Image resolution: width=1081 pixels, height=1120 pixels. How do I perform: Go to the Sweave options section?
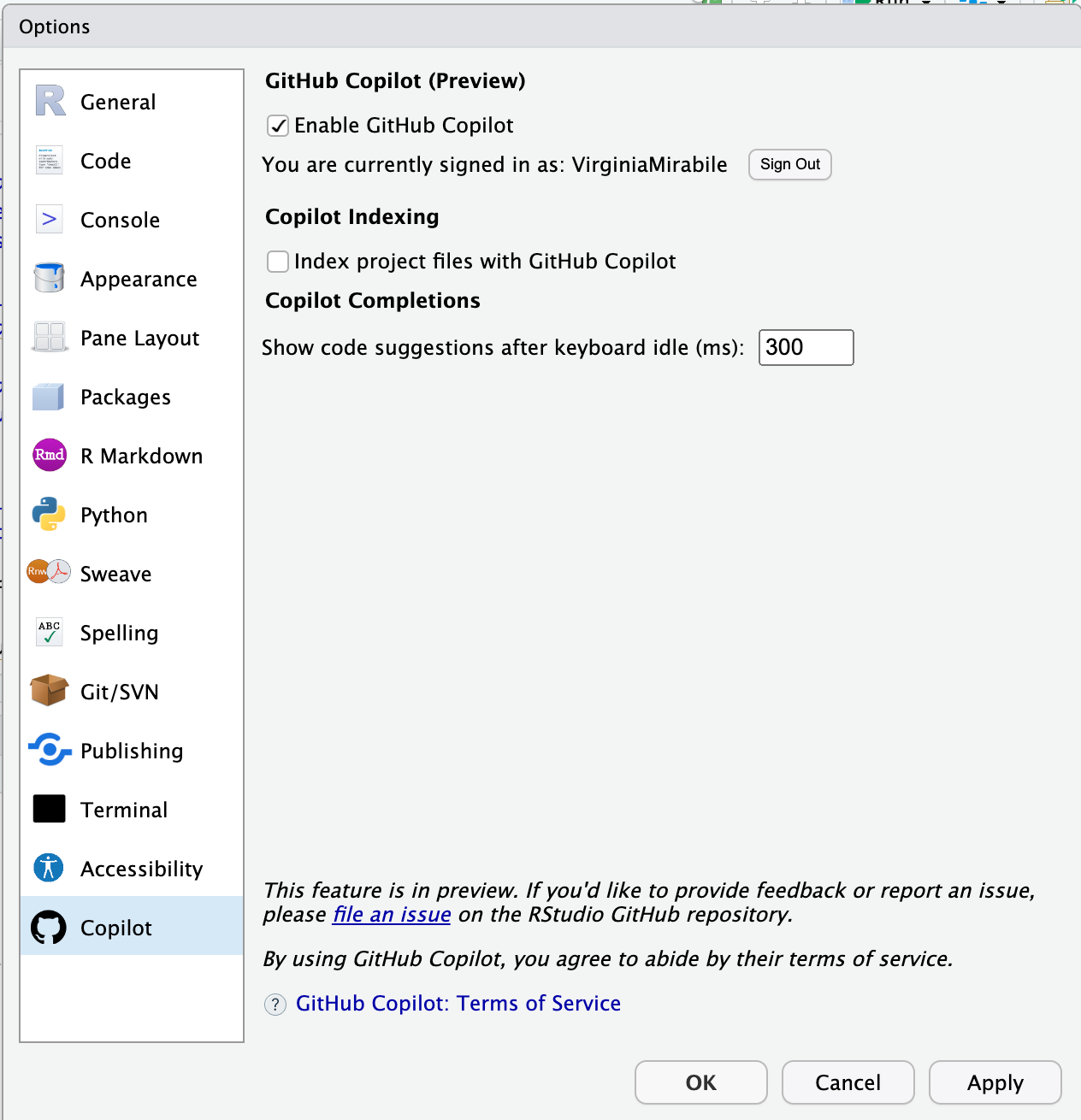coord(115,574)
